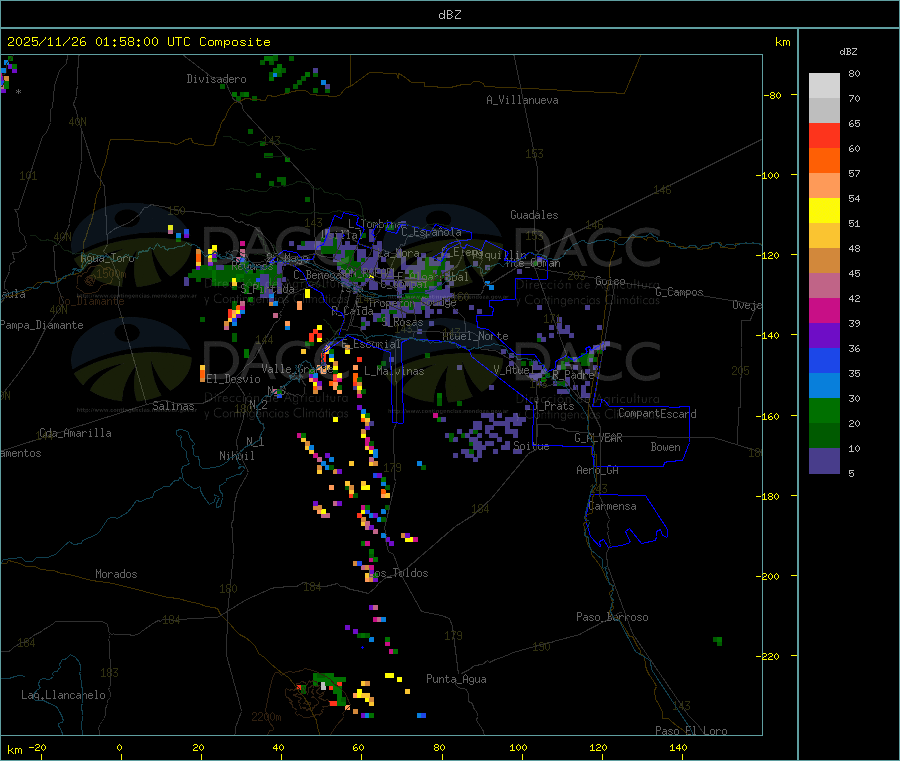Select the Agua_Toro location label
Screen dimensions: 900x761
click(107, 258)
